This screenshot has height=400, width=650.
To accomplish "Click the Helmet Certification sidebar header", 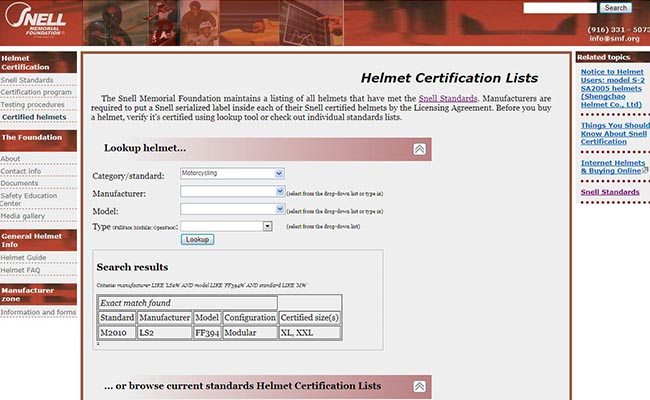I will coord(38,63).
